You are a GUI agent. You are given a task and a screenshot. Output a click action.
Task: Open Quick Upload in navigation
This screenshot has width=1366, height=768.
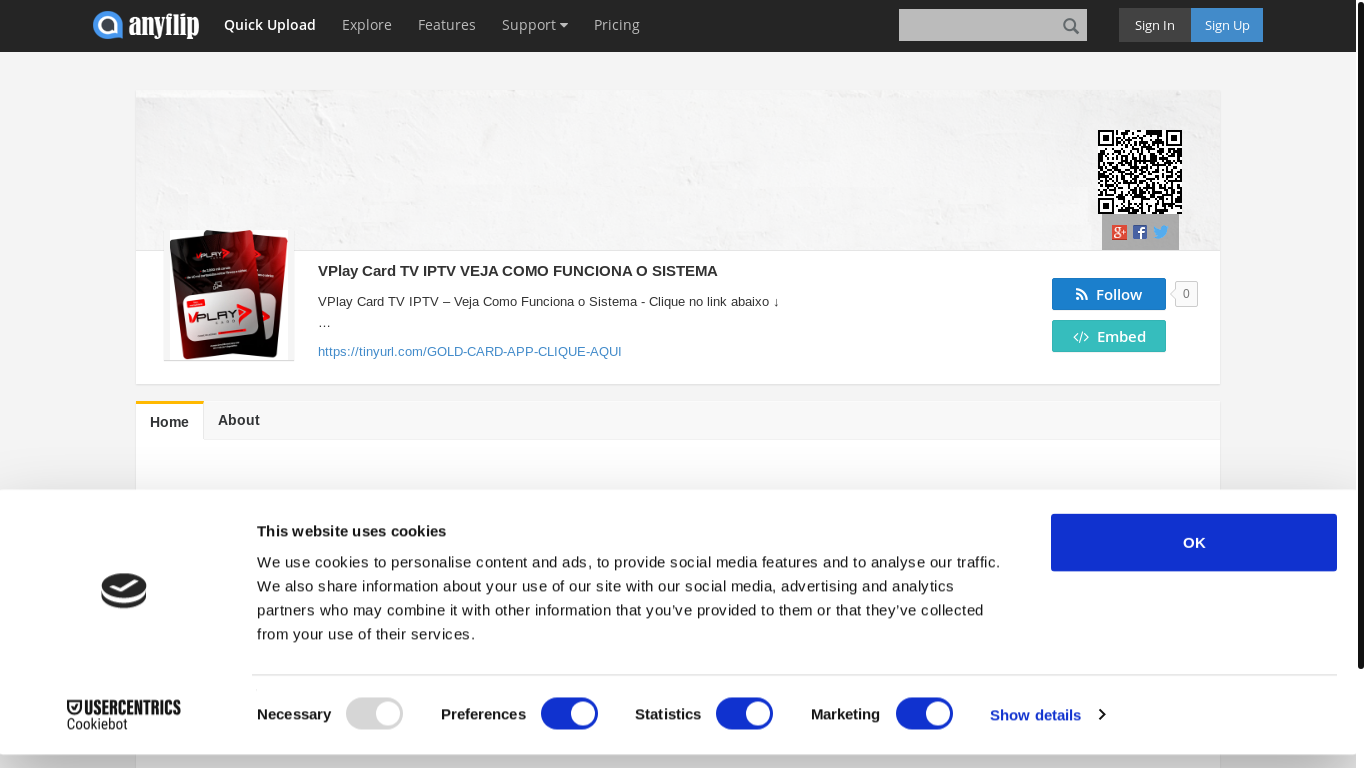pyautogui.click(x=270, y=25)
